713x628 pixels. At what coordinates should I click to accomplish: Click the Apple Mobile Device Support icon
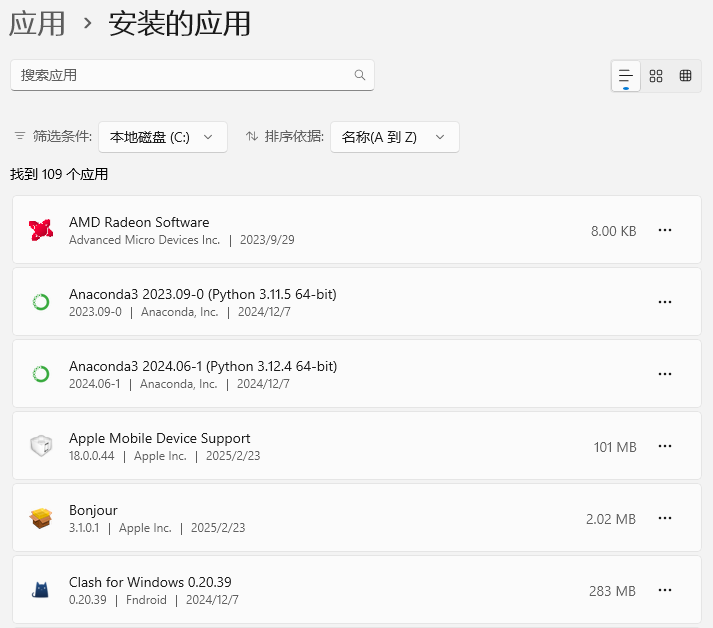pos(40,446)
